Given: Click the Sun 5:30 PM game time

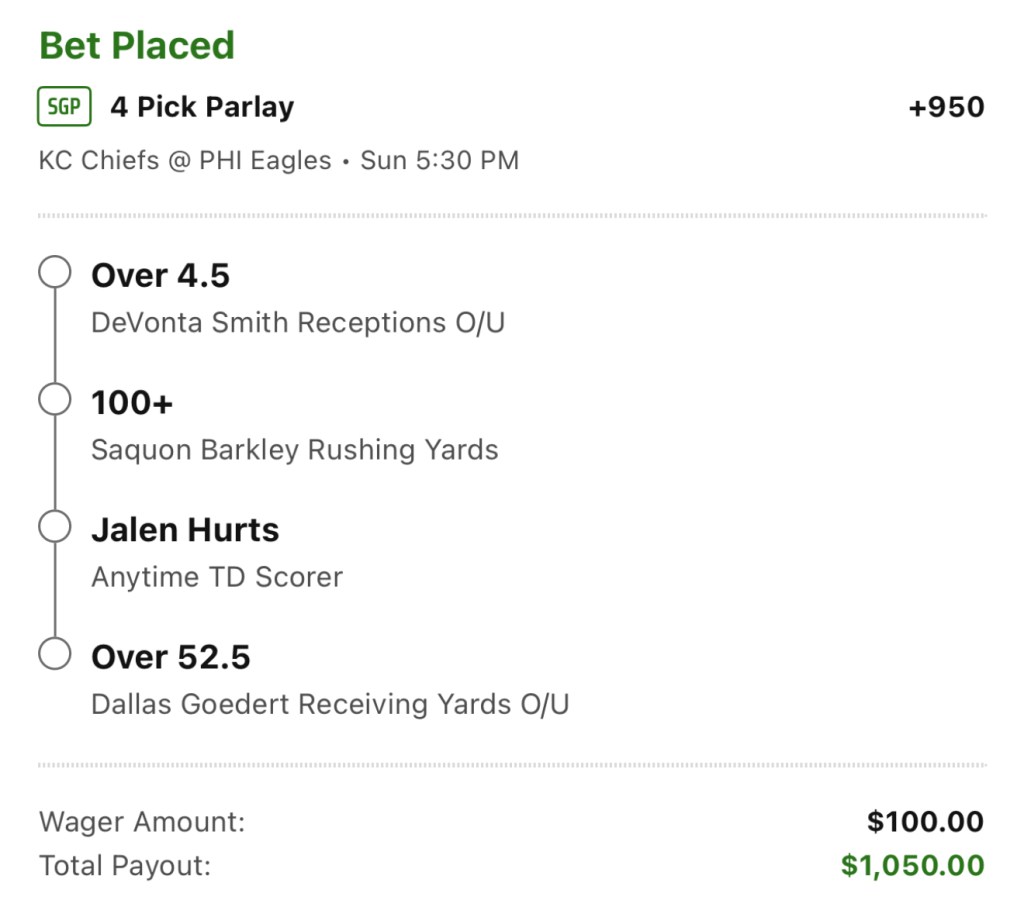Looking at the screenshot, I should 440,161.
